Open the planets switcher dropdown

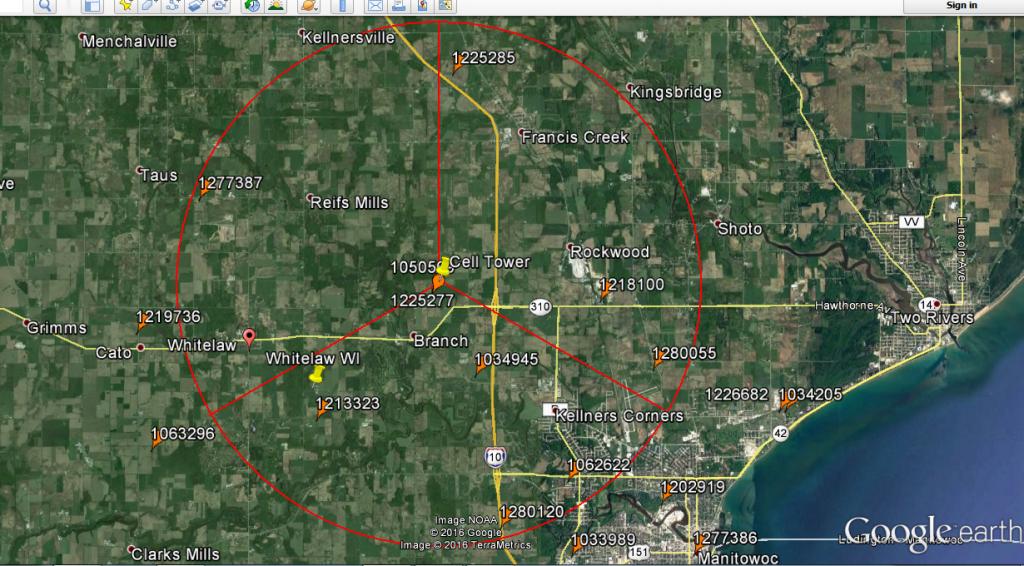coord(308,5)
